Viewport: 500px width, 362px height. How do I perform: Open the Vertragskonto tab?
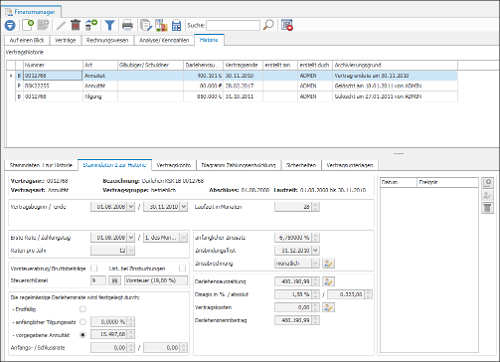click(174, 165)
